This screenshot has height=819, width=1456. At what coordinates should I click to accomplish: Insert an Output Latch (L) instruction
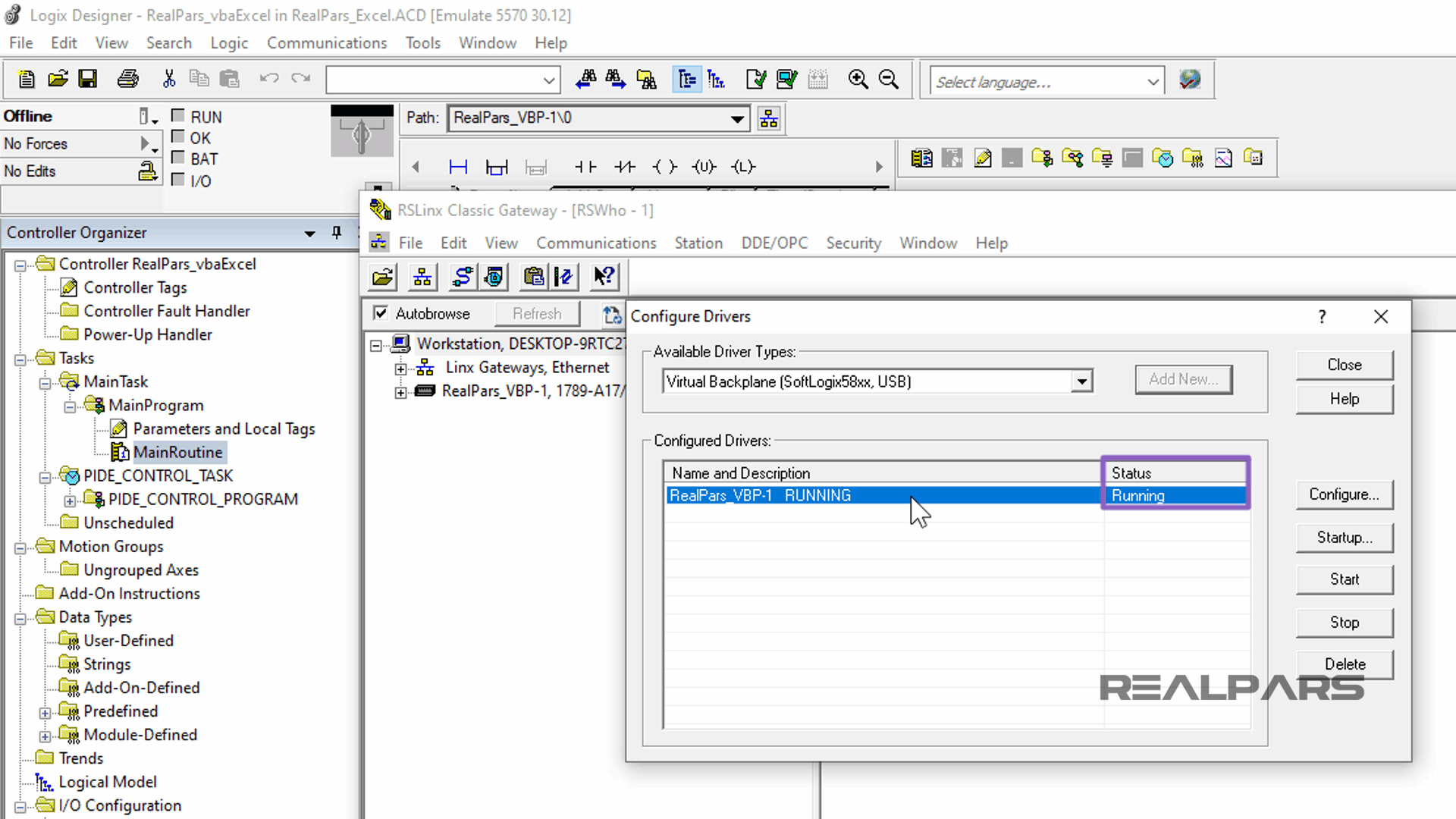[743, 167]
